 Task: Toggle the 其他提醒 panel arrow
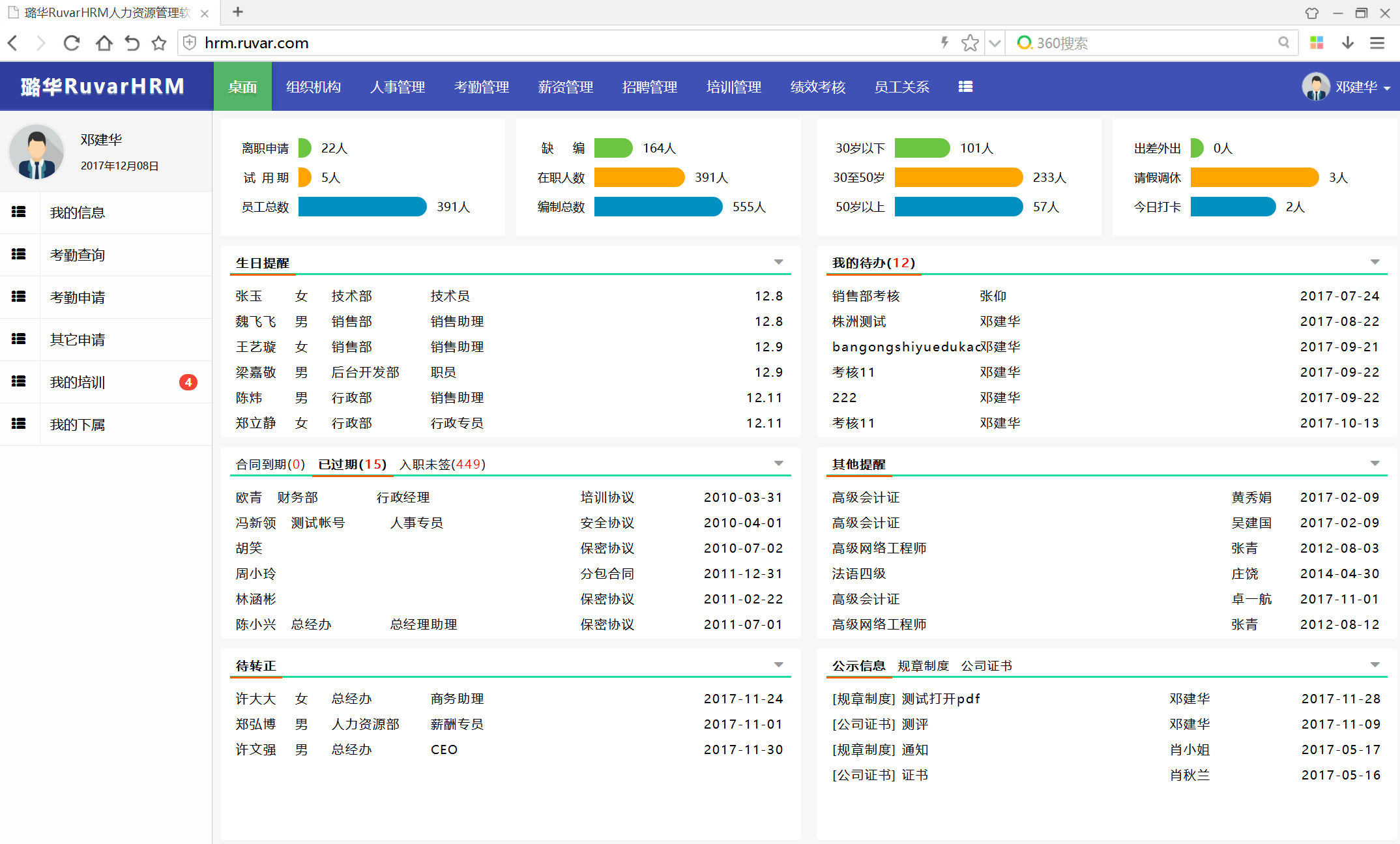[1375, 463]
